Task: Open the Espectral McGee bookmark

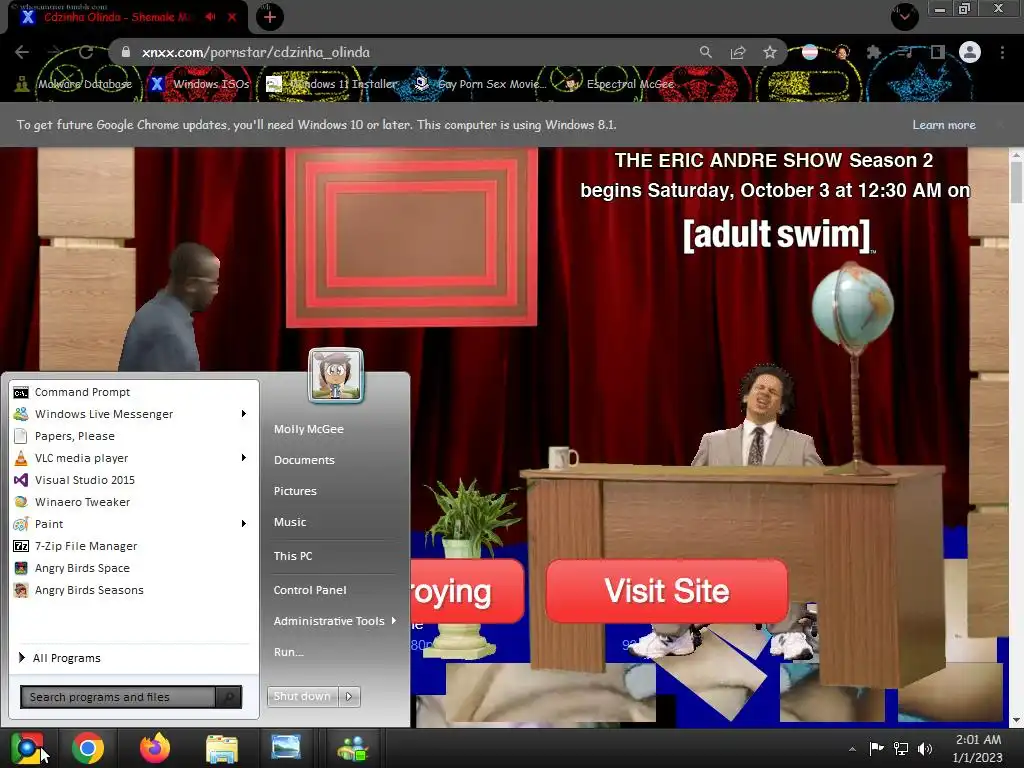Action: click(619, 84)
